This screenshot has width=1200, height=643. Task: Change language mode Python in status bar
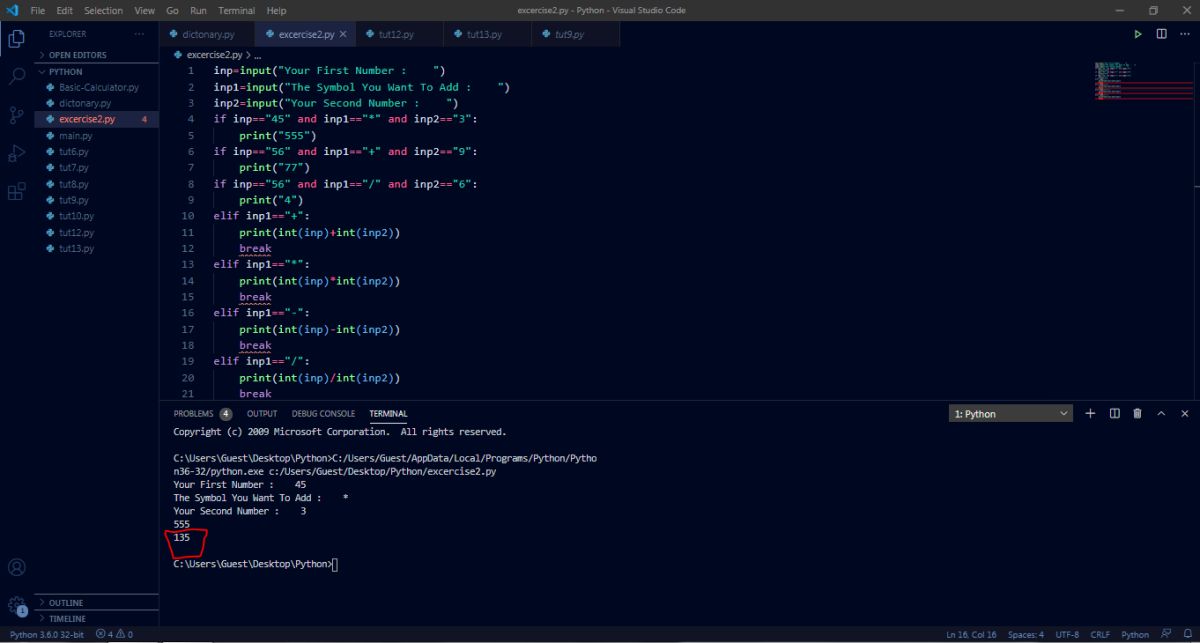tap(1135, 634)
